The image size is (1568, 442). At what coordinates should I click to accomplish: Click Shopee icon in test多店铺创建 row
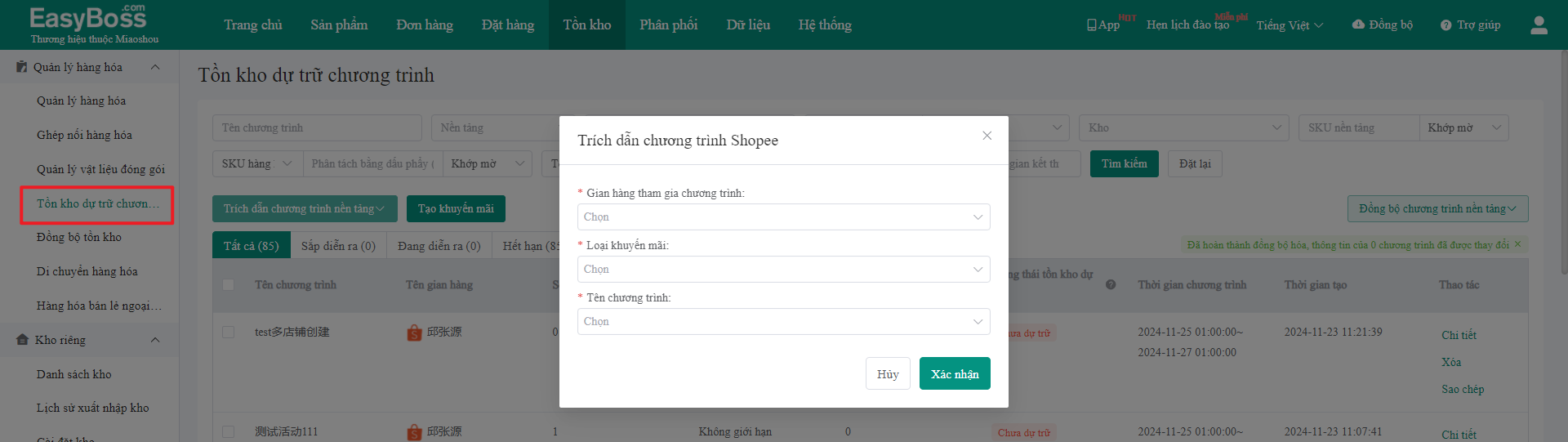click(x=414, y=332)
